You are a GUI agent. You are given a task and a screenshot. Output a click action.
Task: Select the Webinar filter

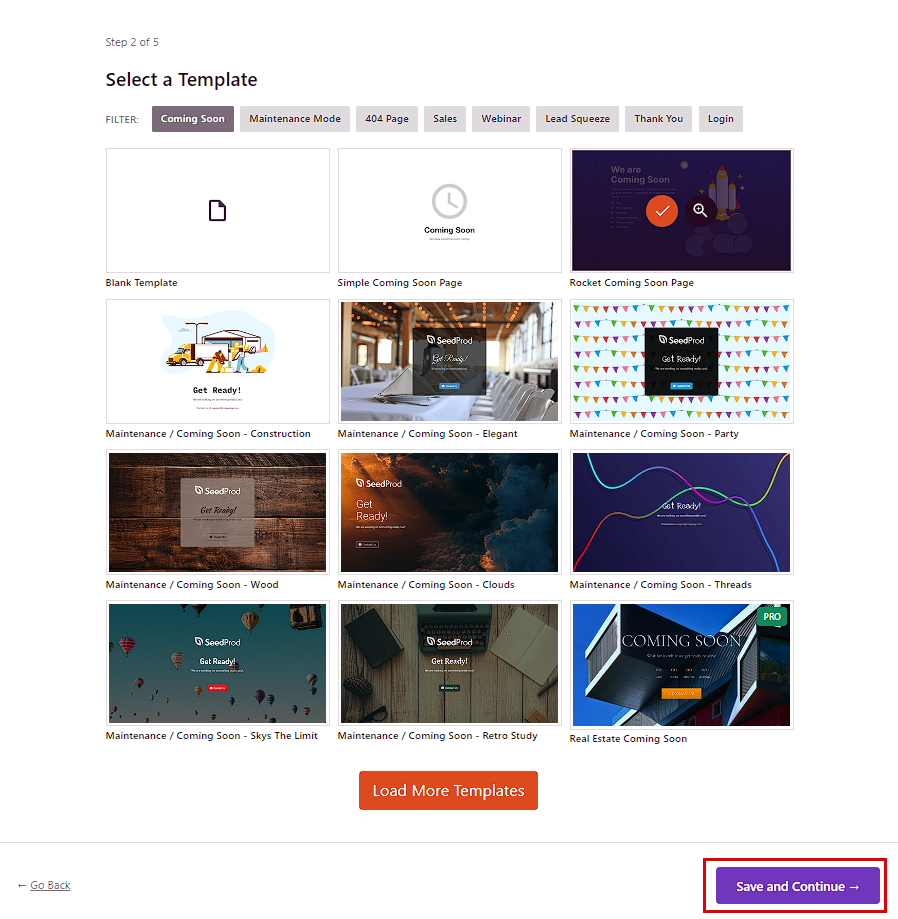point(501,119)
